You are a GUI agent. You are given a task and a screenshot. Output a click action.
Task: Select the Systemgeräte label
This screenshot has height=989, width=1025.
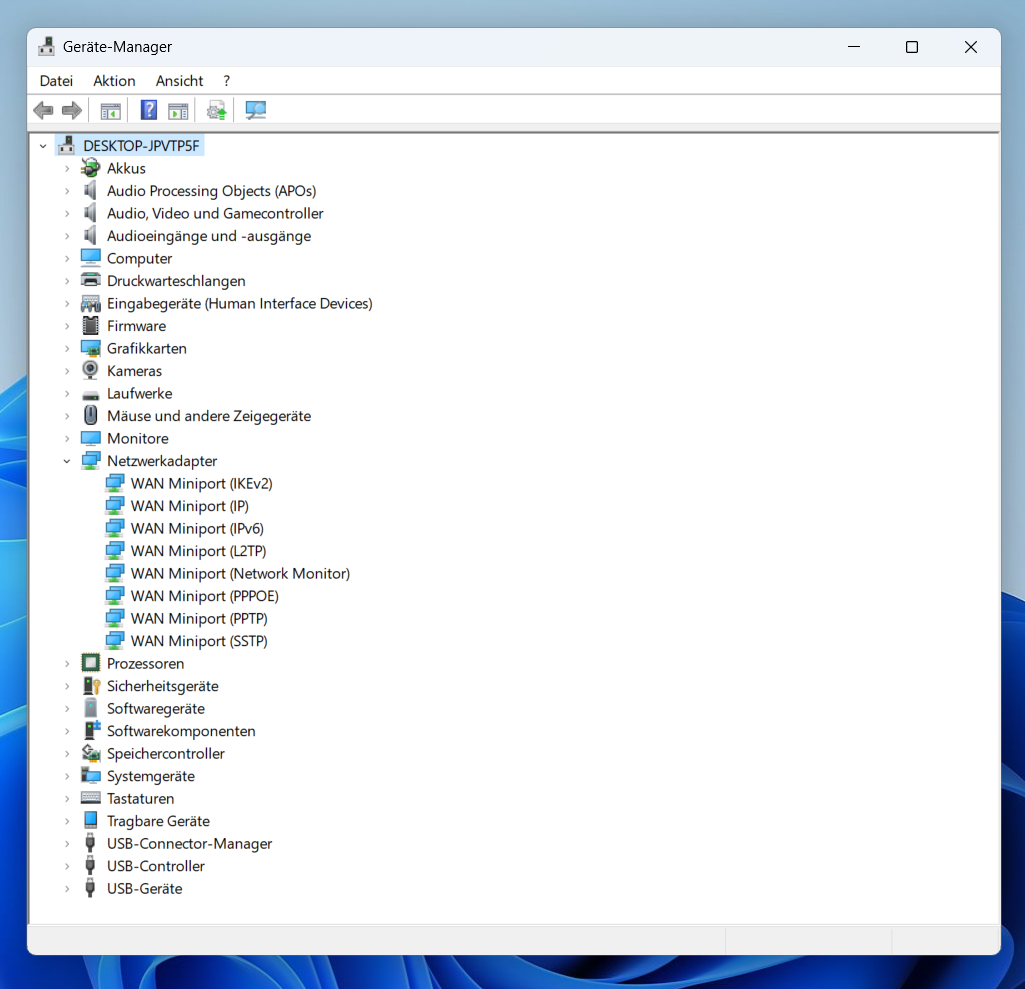[x=151, y=776]
